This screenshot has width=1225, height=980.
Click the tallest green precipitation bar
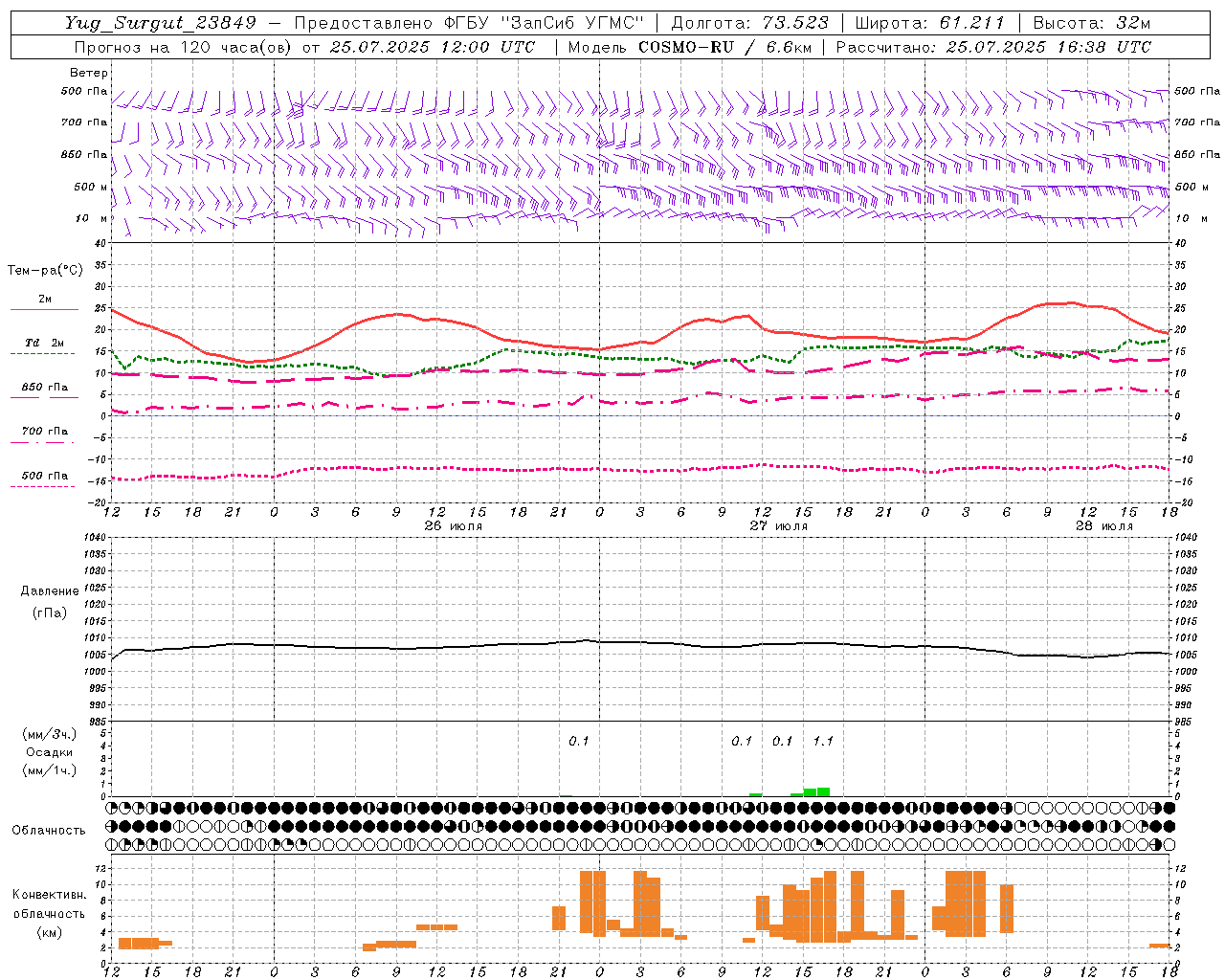coord(823,791)
